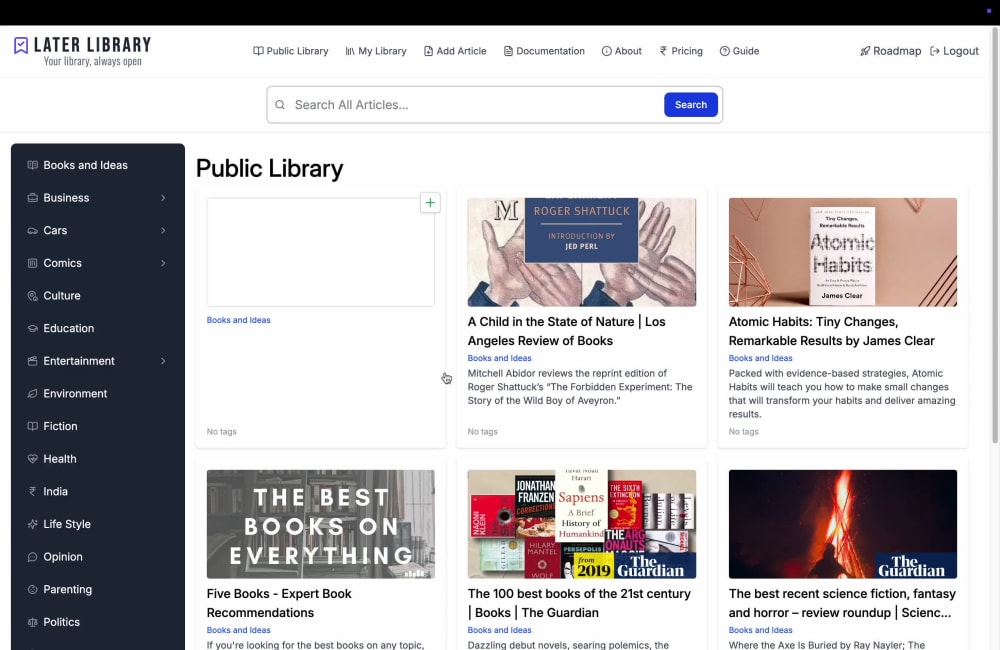Open The 100 best books of the 21st century title
The height and width of the screenshot is (650, 1000).
579,603
